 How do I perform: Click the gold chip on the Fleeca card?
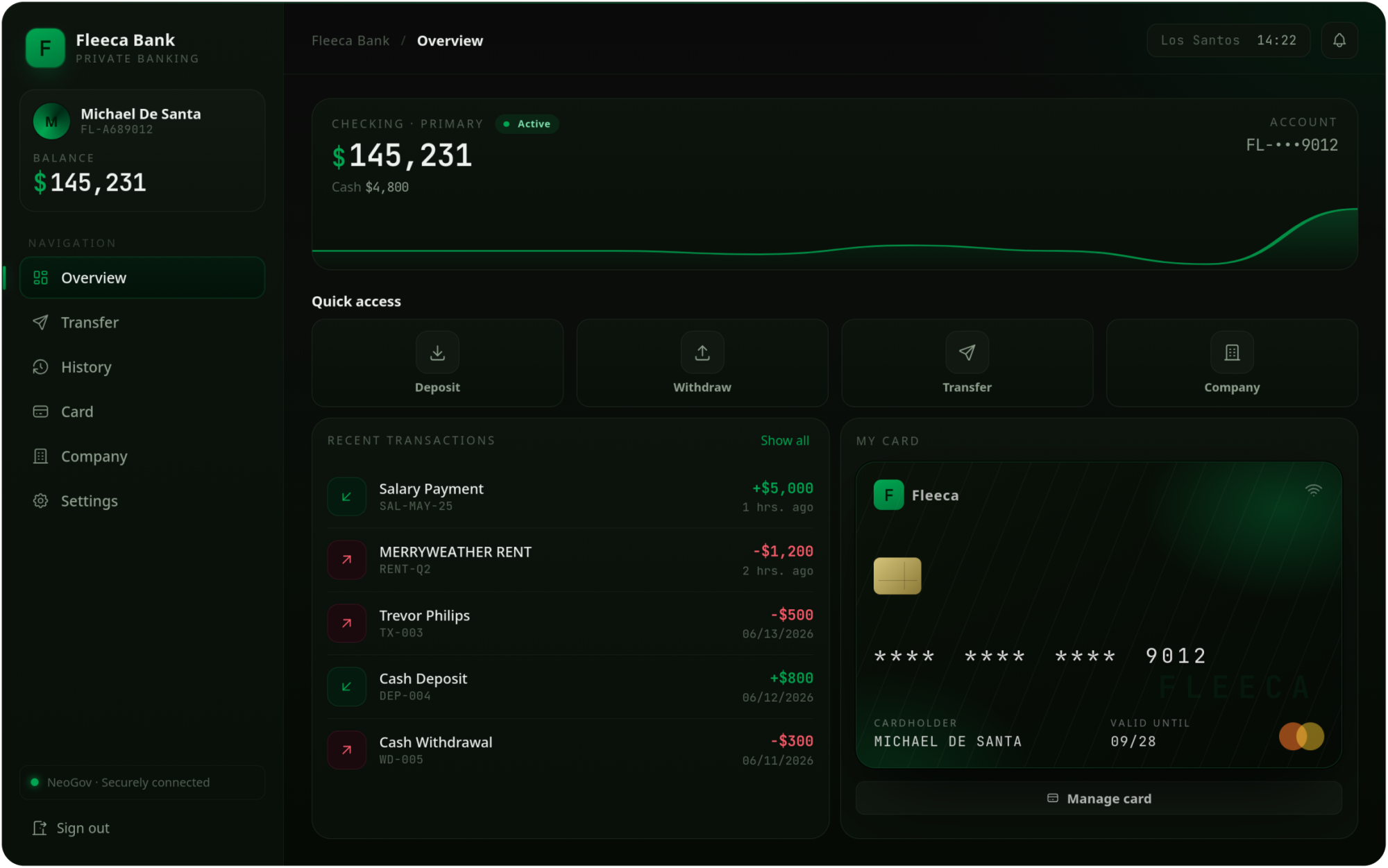[x=897, y=576]
